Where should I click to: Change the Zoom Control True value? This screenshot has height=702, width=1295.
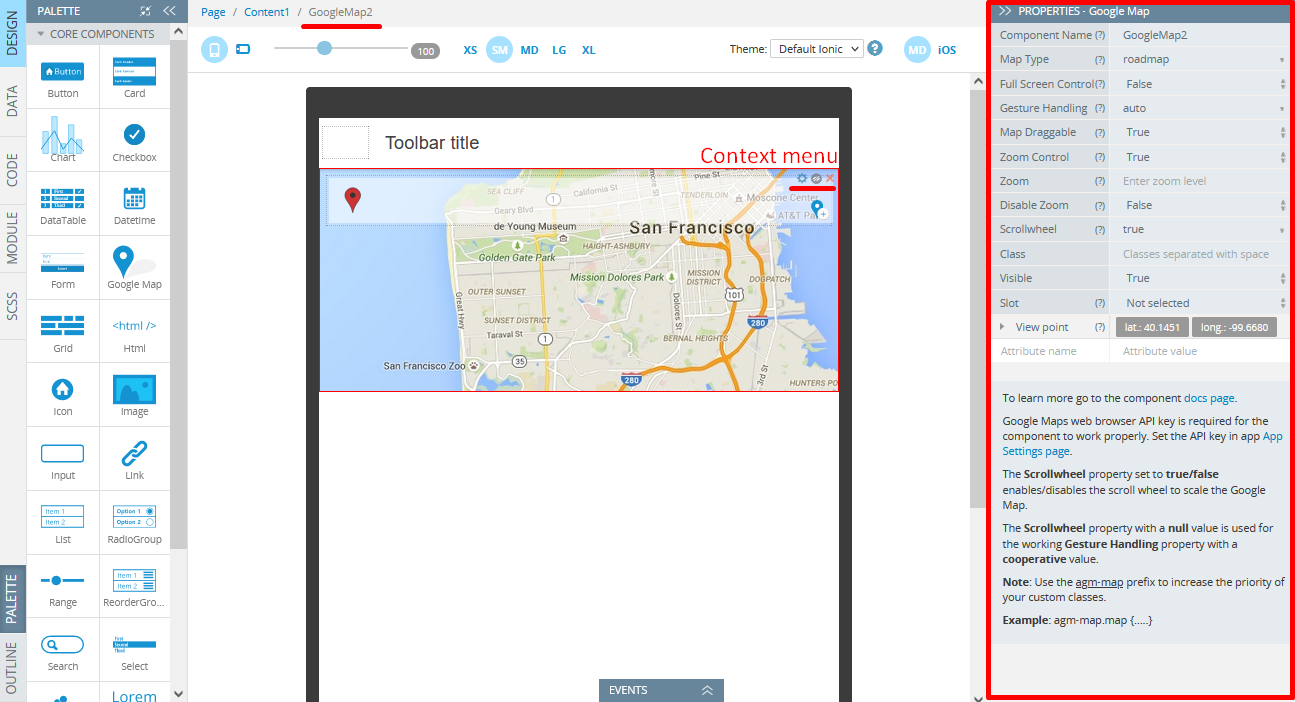tap(1198, 157)
